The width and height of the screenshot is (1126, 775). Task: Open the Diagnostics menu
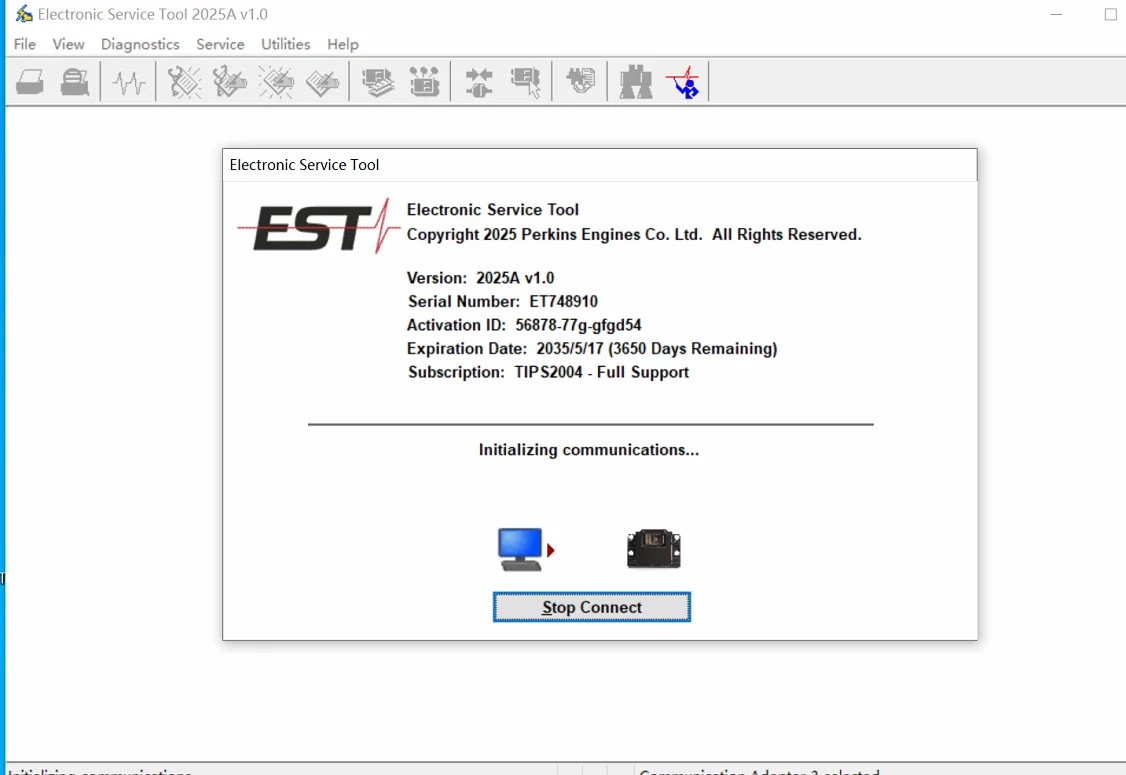click(140, 44)
